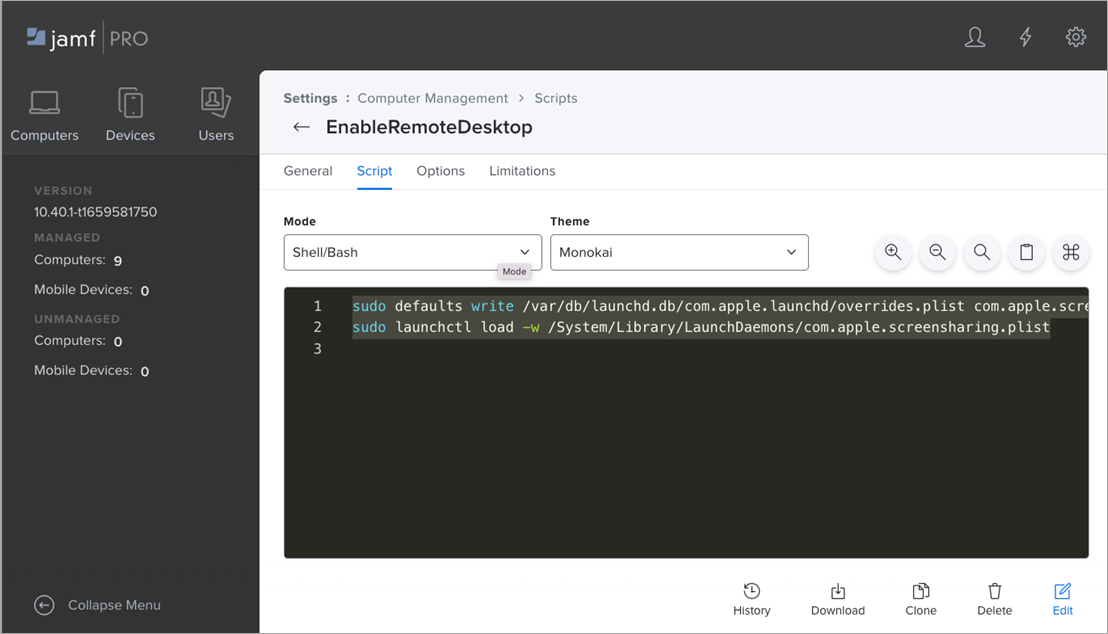This screenshot has width=1108, height=634.
Task: Switch to the General tab
Action: (x=308, y=171)
